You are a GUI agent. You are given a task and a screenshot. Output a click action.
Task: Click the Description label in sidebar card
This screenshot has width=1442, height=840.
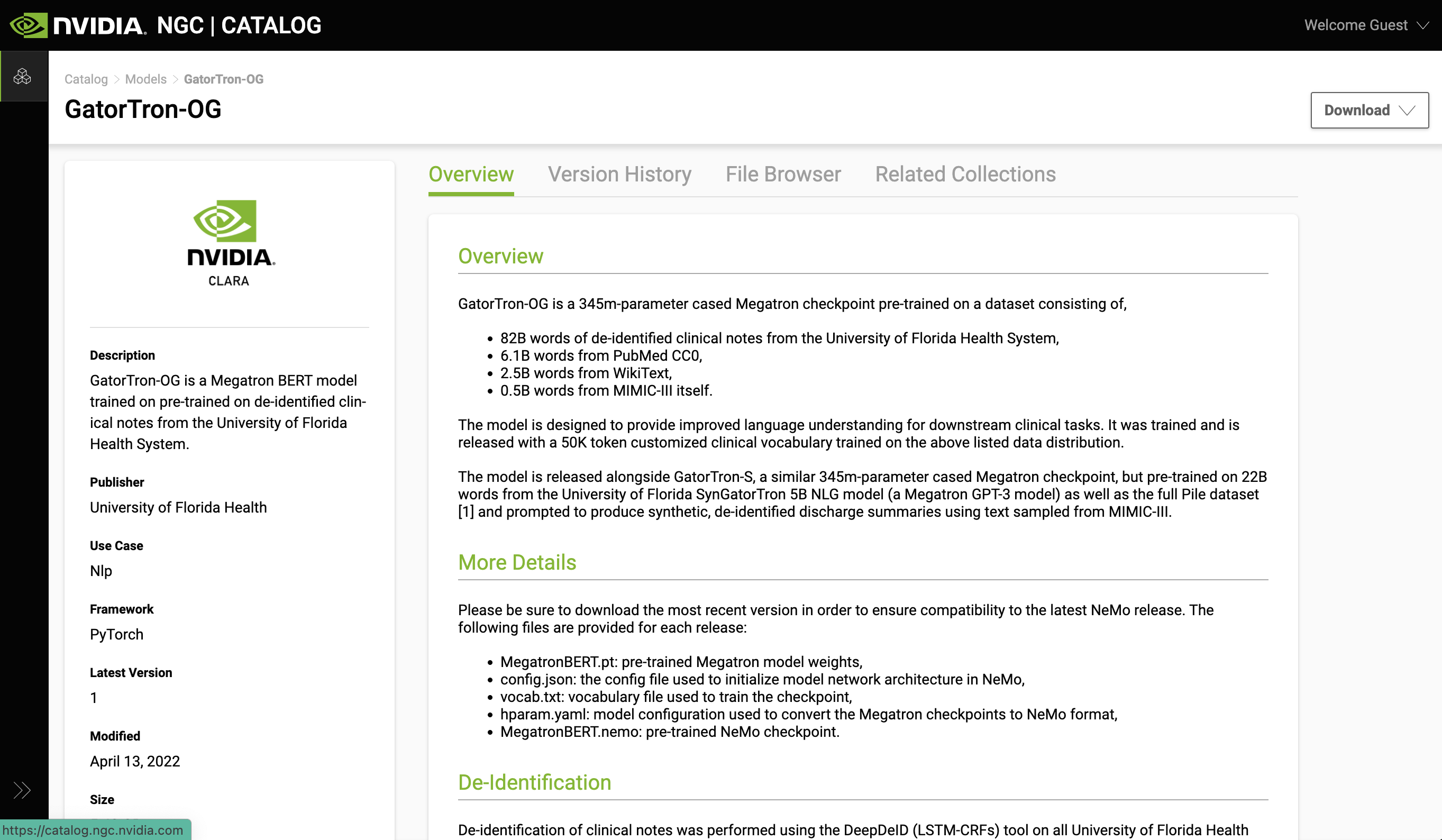pyautogui.click(x=122, y=355)
